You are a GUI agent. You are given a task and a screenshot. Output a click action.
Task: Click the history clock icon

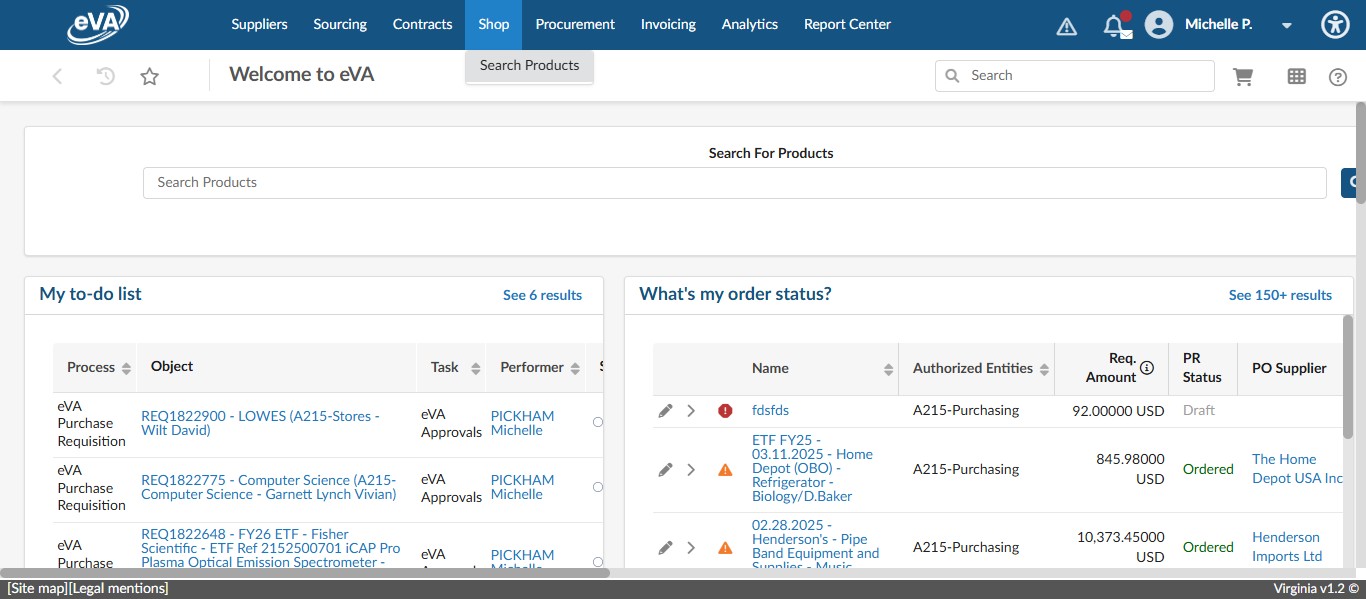(x=105, y=76)
